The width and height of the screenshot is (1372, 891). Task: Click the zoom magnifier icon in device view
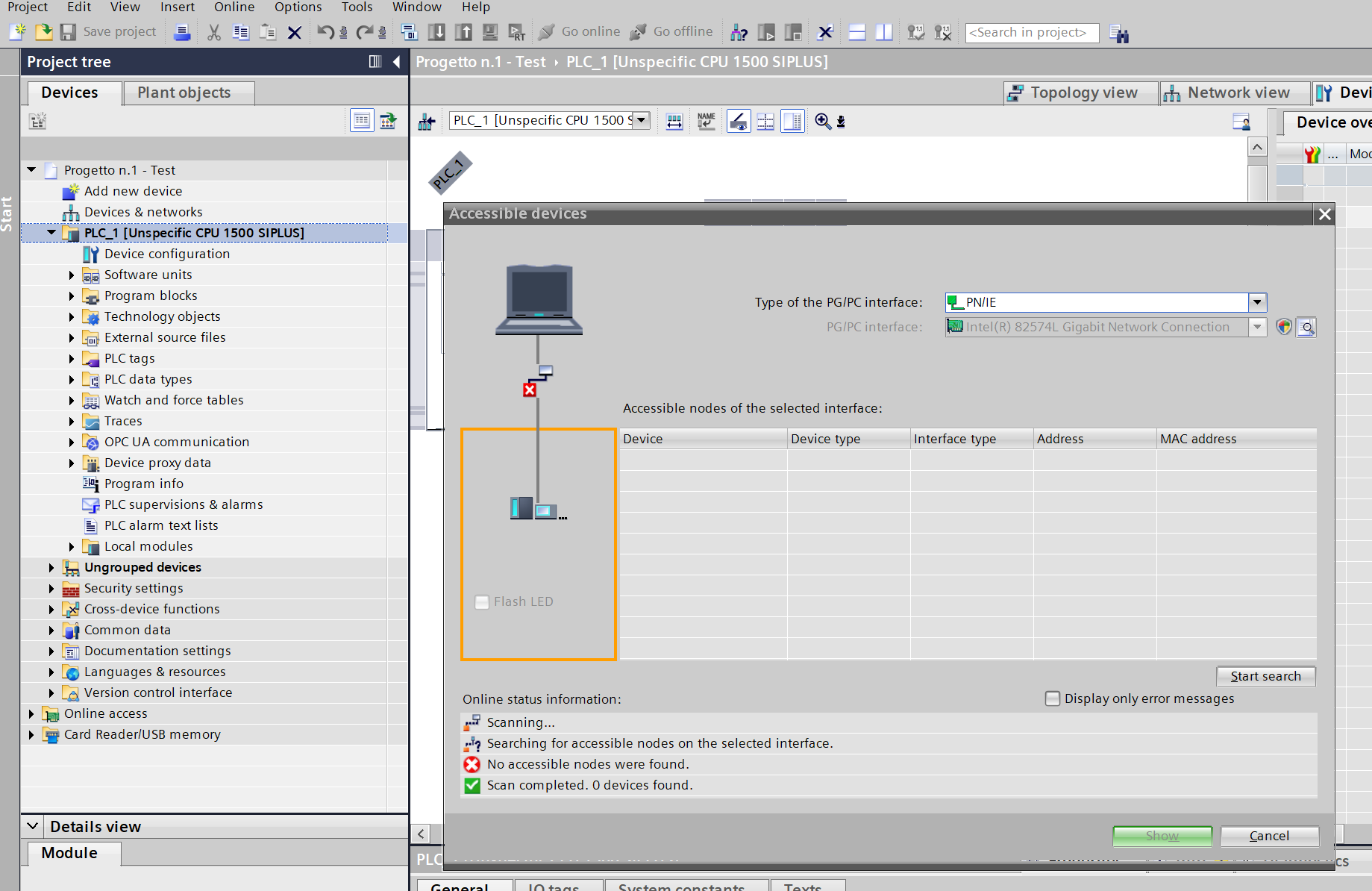(822, 121)
